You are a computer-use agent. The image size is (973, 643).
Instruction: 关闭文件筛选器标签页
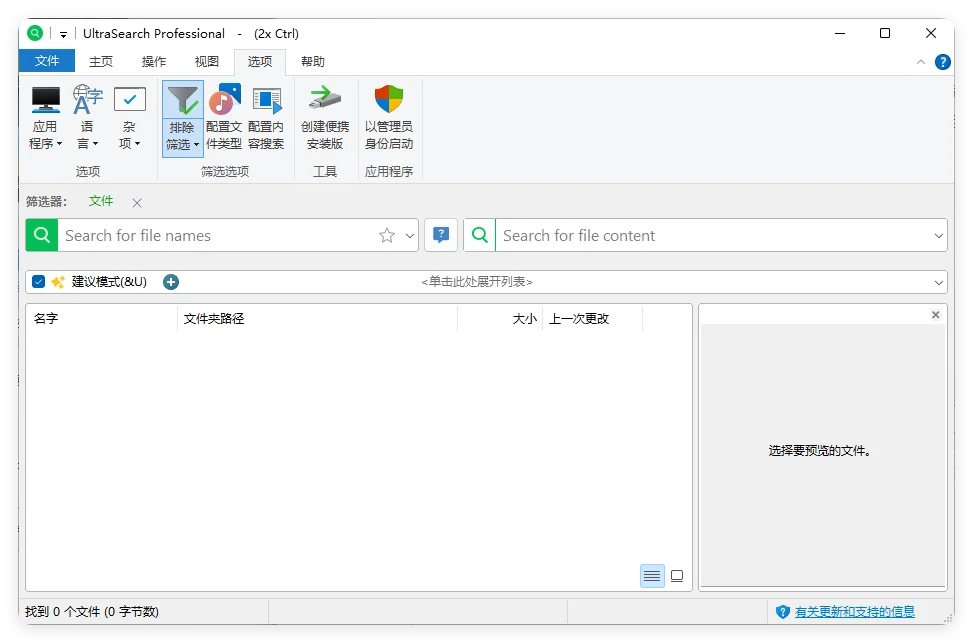coord(136,201)
